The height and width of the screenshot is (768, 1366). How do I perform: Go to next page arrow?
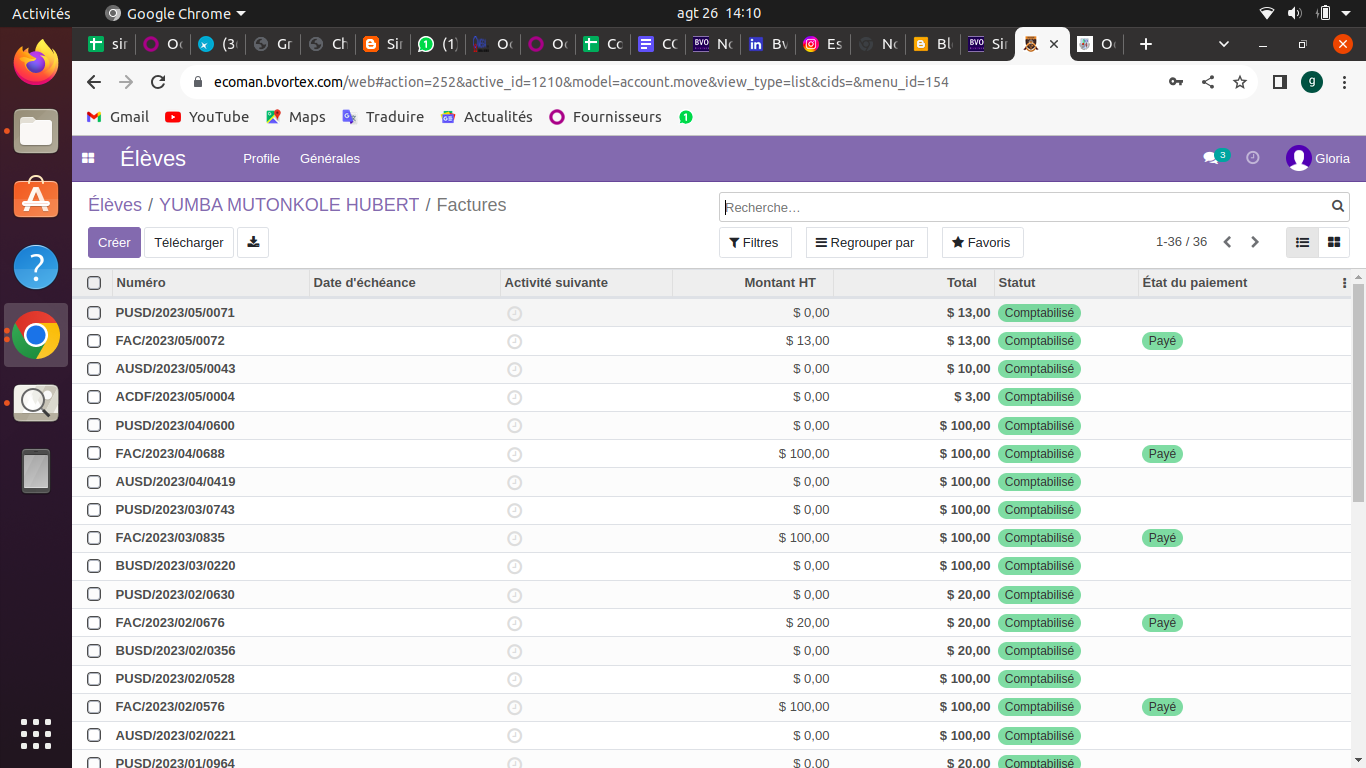[x=1255, y=242]
